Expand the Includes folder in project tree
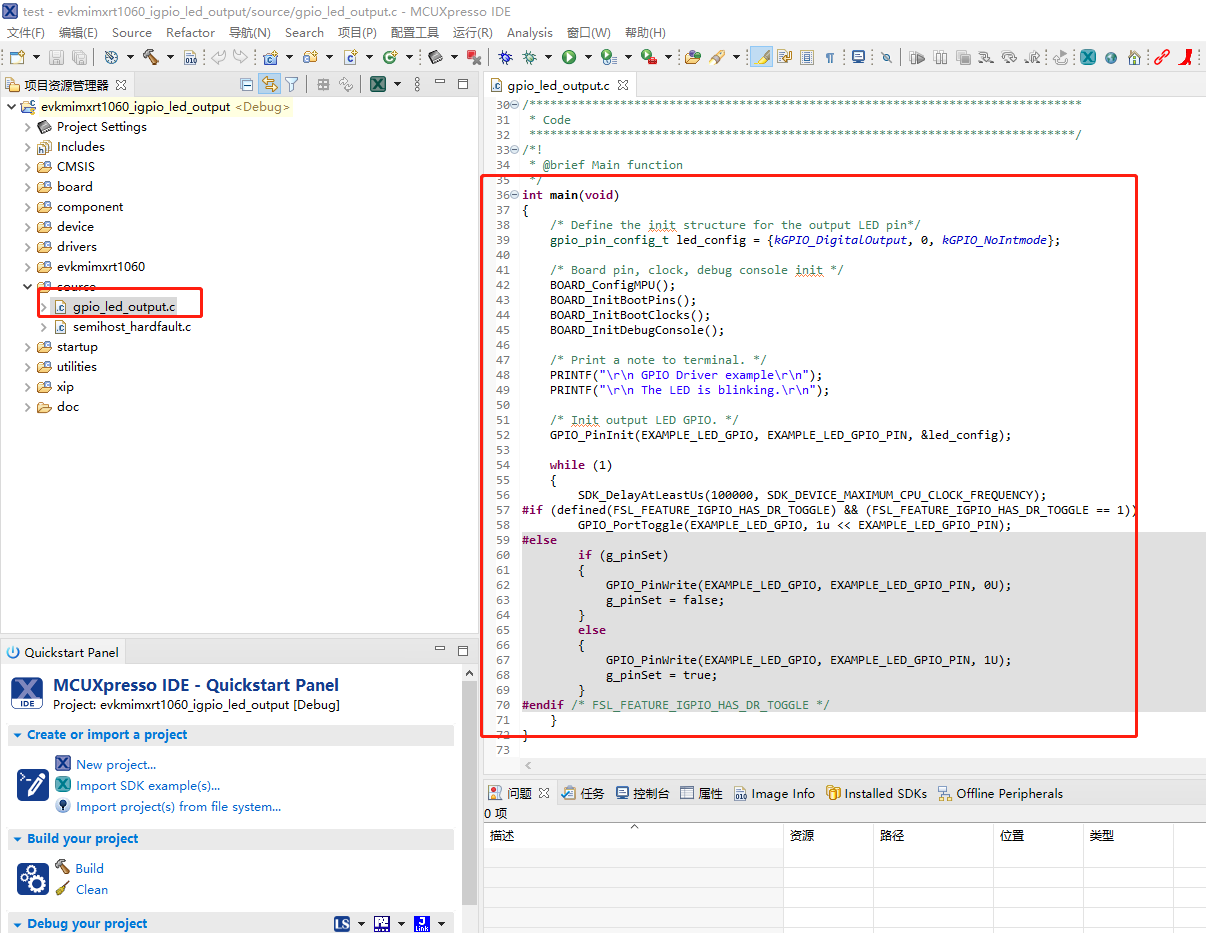1206x933 pixels. coord(28,147)
